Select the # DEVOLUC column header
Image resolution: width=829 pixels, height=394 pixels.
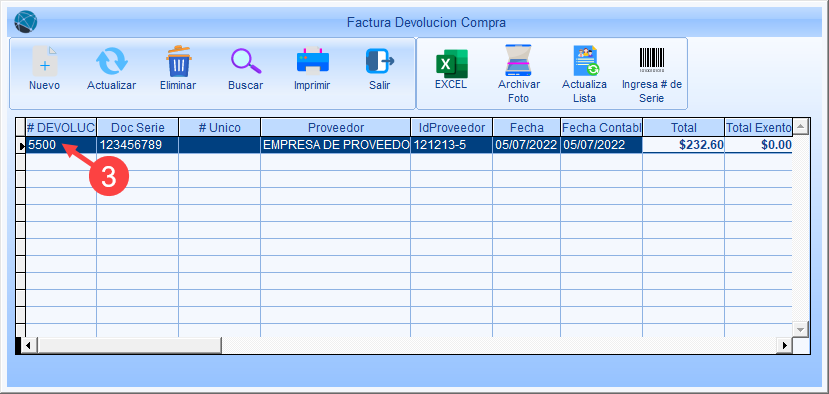click(x=61, y=127)
